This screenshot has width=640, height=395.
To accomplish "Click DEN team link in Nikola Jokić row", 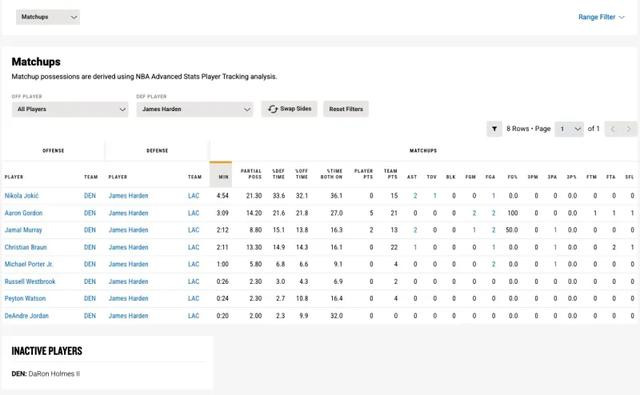I will point(90,196).
